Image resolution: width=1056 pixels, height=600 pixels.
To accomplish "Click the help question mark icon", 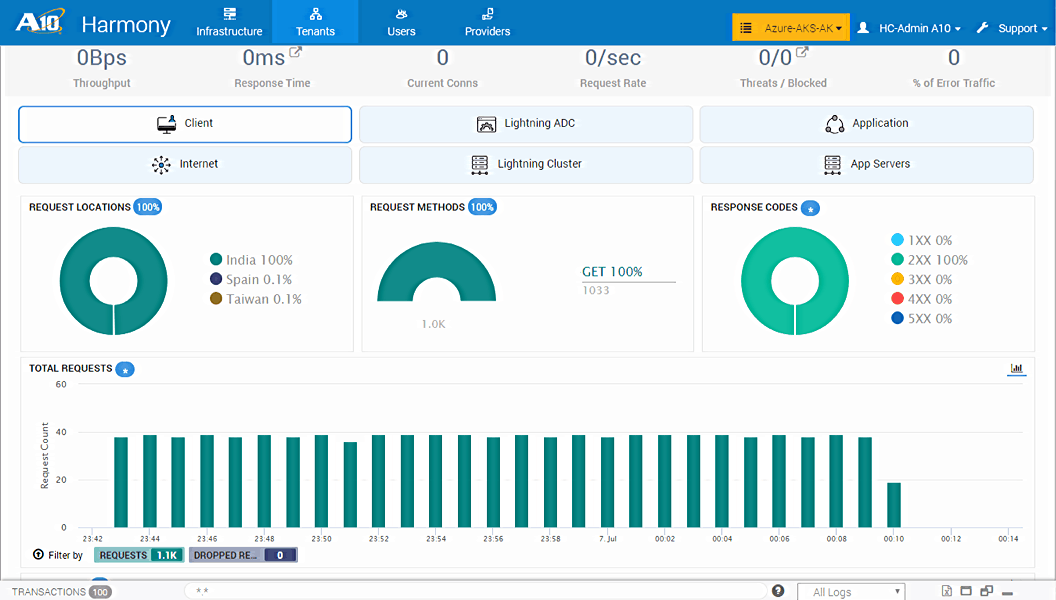I will pyautogui.click(x=778, y=591).
